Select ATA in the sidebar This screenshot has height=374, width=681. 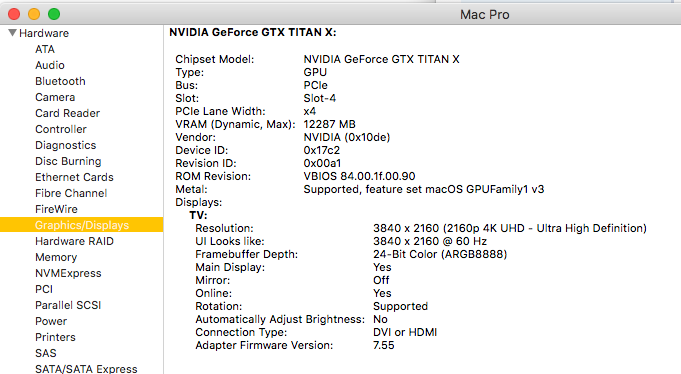pos(45,49)
